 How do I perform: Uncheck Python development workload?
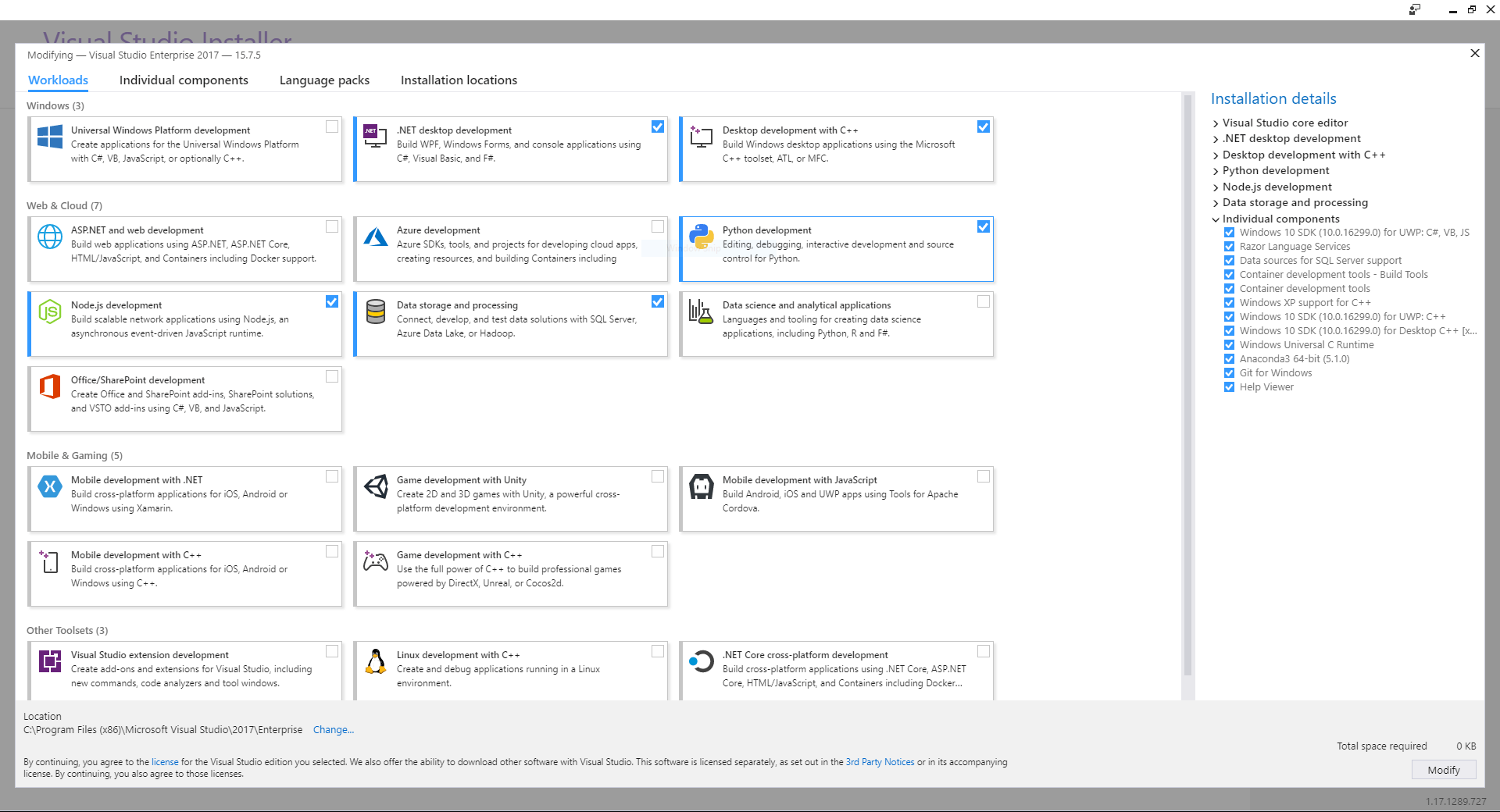pos(984,226)
